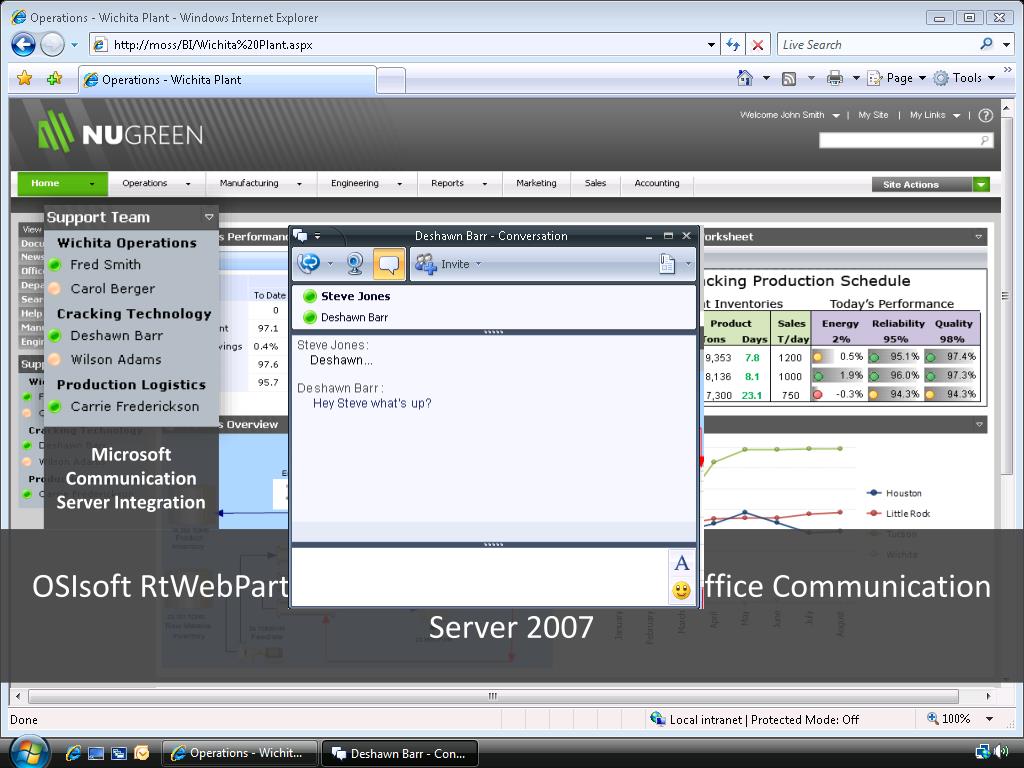Click the red Stop loading icon
Image resolution: width=1024 pixels, height=768 pixels.
point(758,44)
